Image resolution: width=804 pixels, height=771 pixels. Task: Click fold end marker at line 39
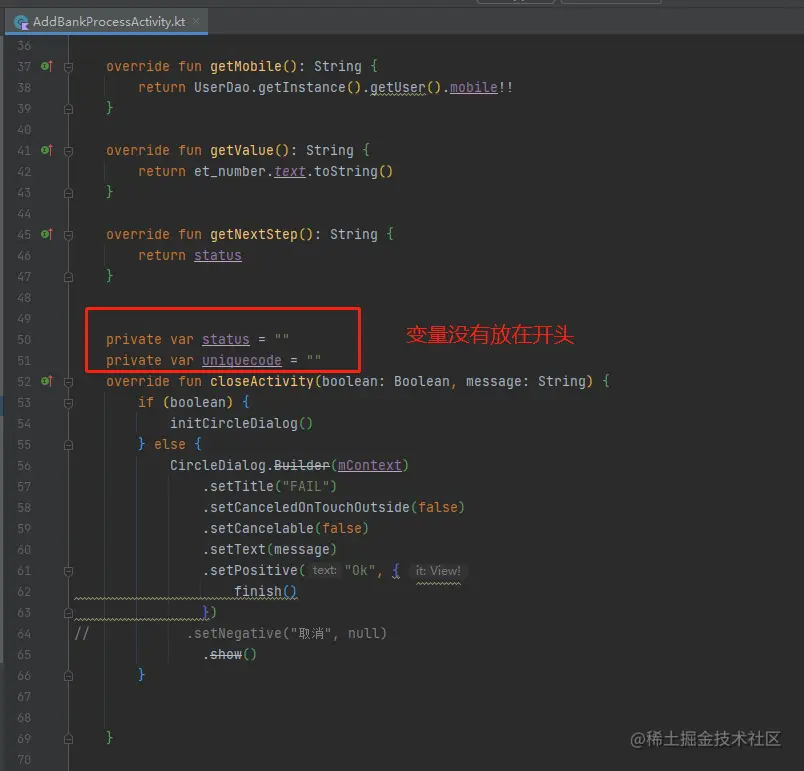pyautogui.click(x=68, y=109)
